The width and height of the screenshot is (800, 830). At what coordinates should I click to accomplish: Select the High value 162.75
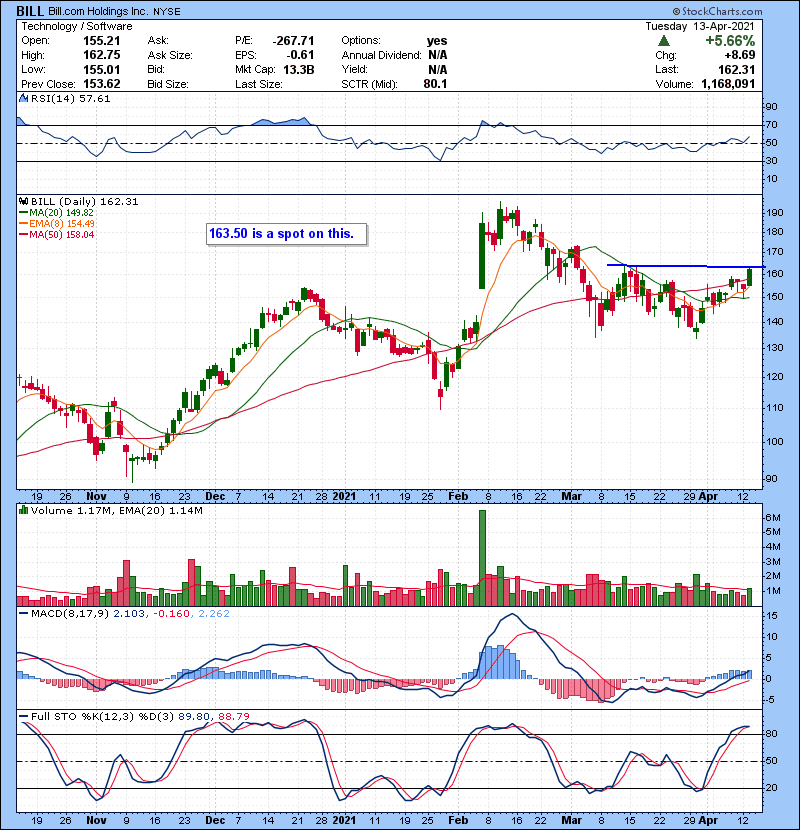(102, 55)
